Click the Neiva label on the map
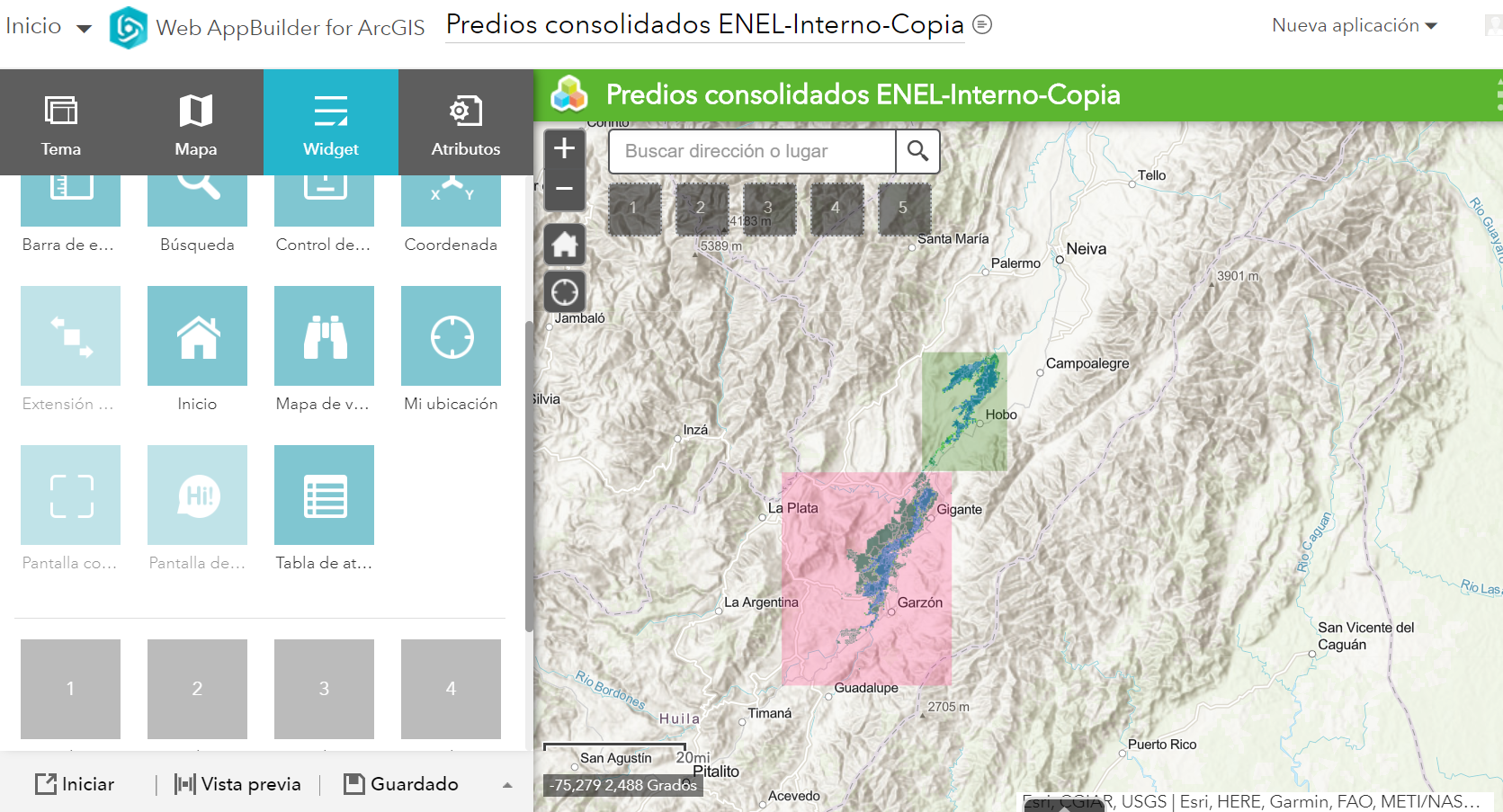Image resolution: width=1503 pixels, height=812 pixels. pos(1086,249)
